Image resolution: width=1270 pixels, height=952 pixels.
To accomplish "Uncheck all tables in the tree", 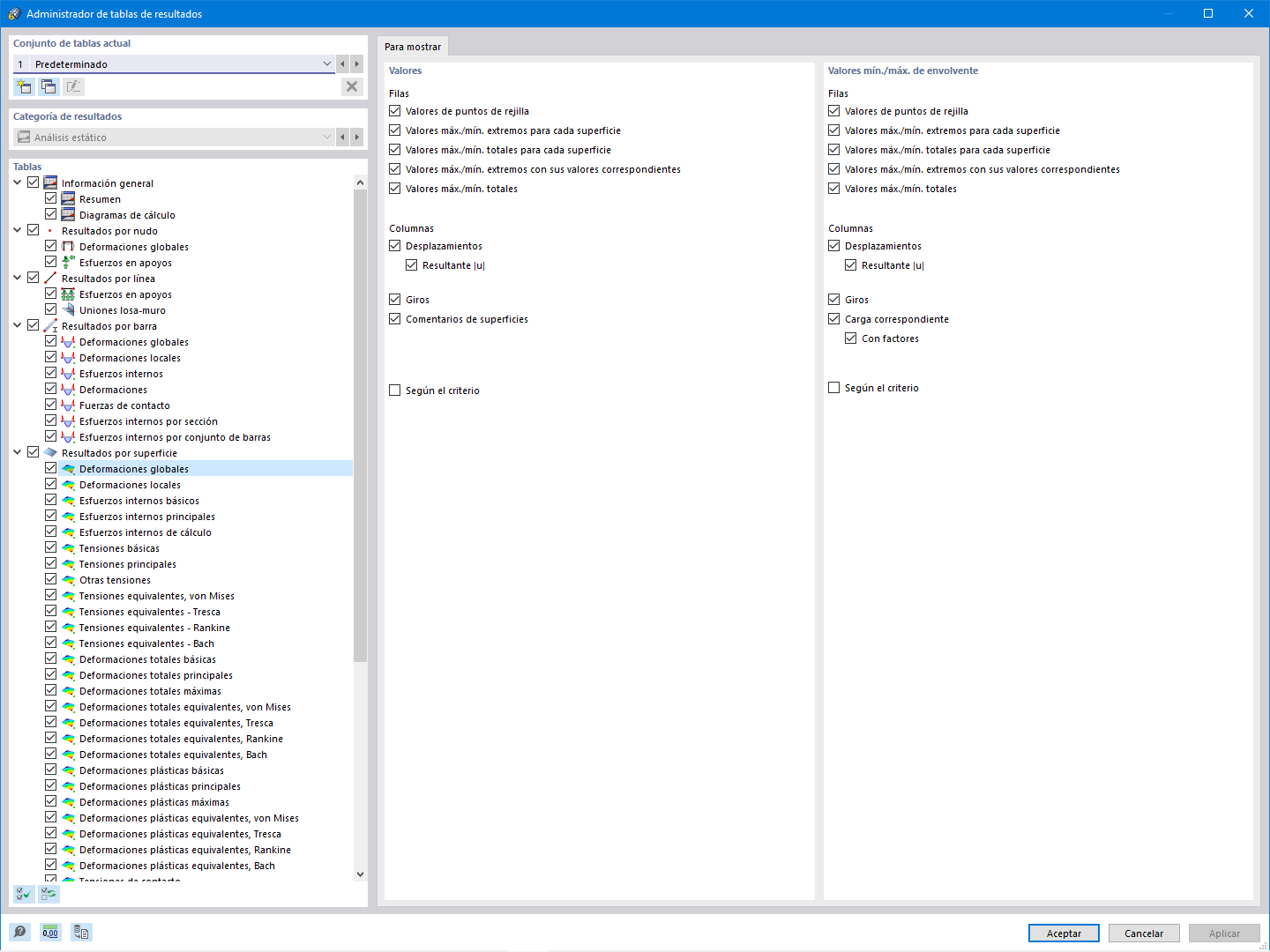I will click(x=49, y=894).
